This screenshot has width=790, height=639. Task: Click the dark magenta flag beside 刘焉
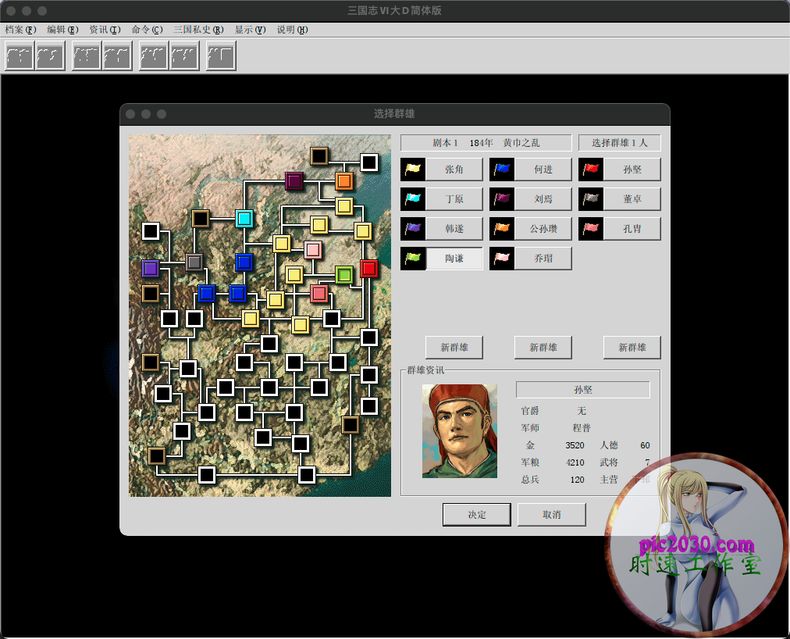[x=502, y=199]
